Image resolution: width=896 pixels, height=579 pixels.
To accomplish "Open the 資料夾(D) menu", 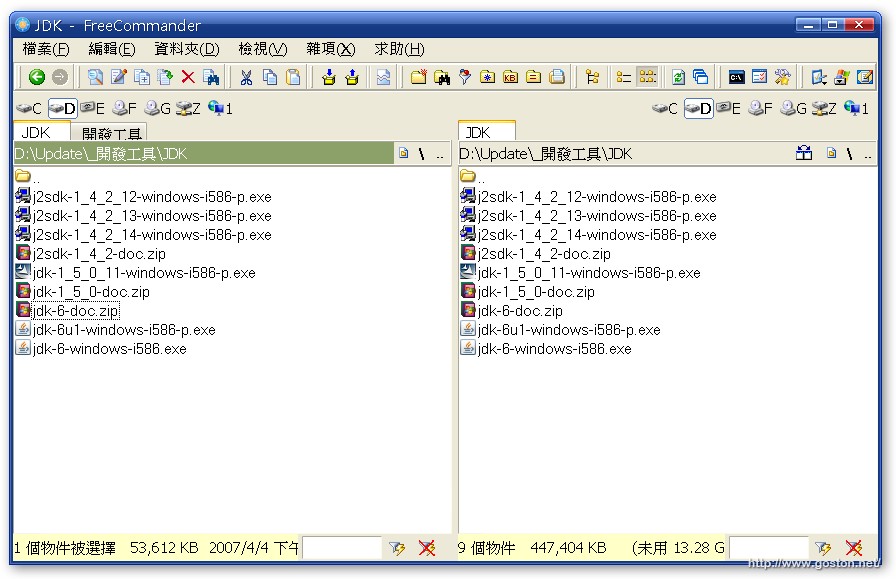I will 187,49.
